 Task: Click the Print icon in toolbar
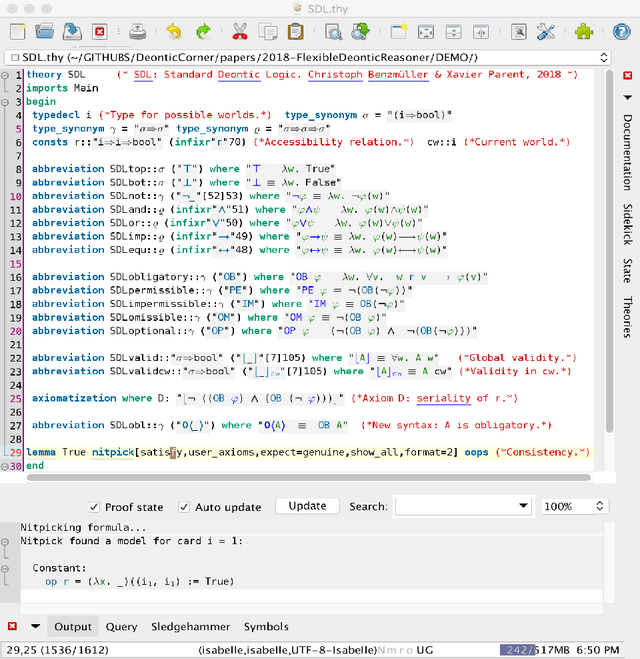click(137, 32)
